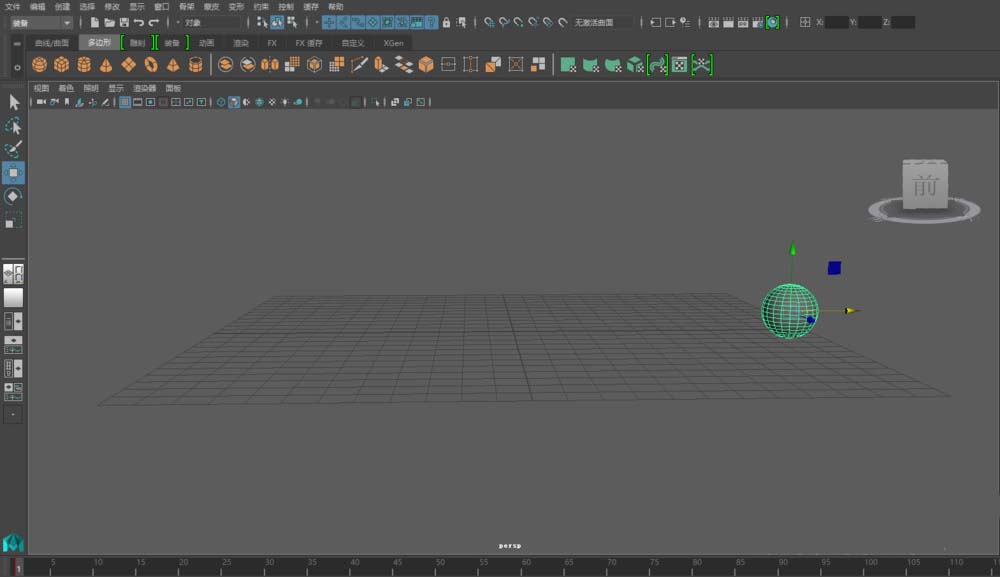Open the 文件 menu
This screenshot has height=577, width=1000.
tap(12, 7)
